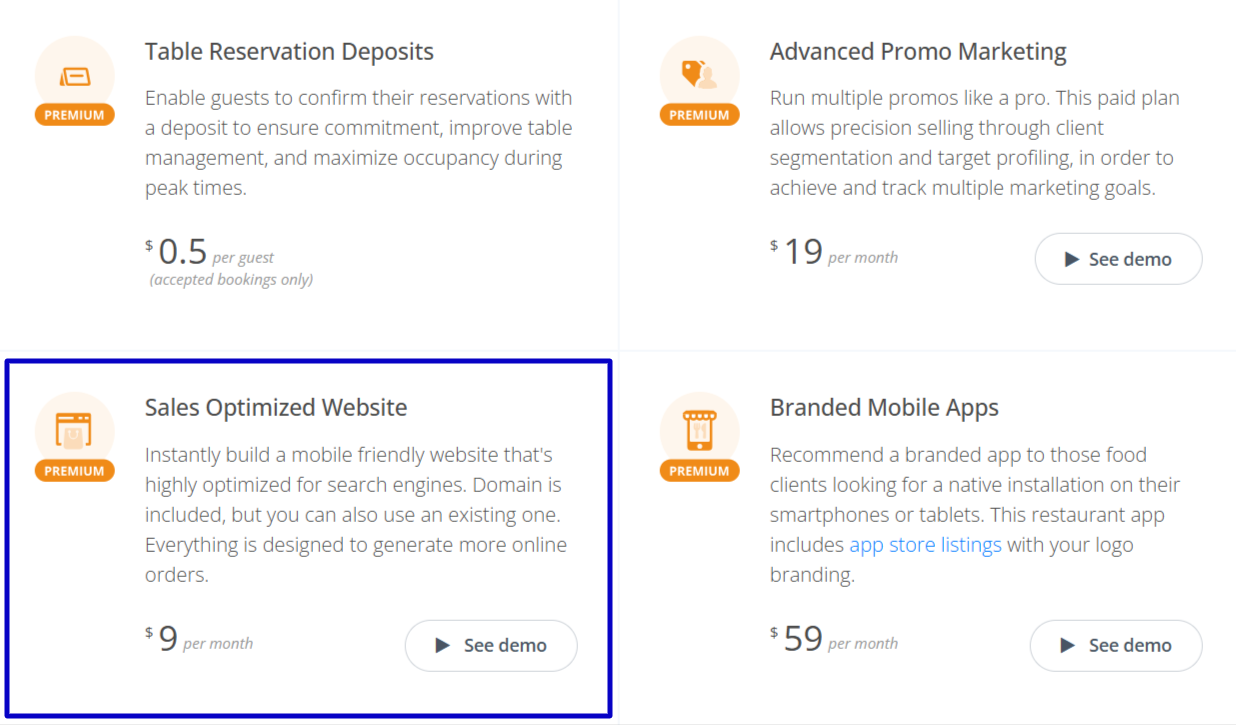Click the Table Reservation Deposits heading
This screenshot has width=1236, height=725.
tap(289, 51)
